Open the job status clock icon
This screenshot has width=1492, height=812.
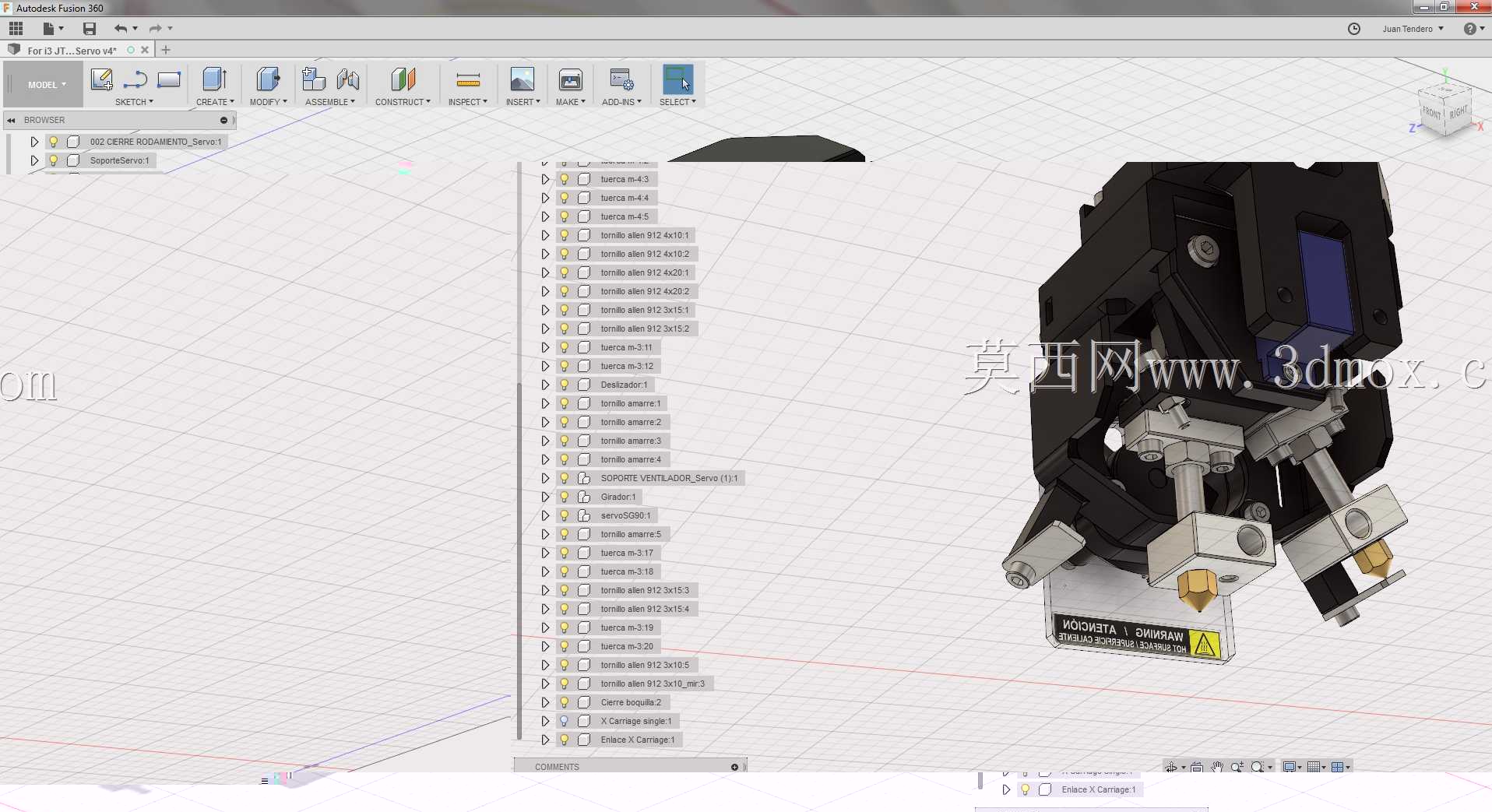tap(1354, 29)
